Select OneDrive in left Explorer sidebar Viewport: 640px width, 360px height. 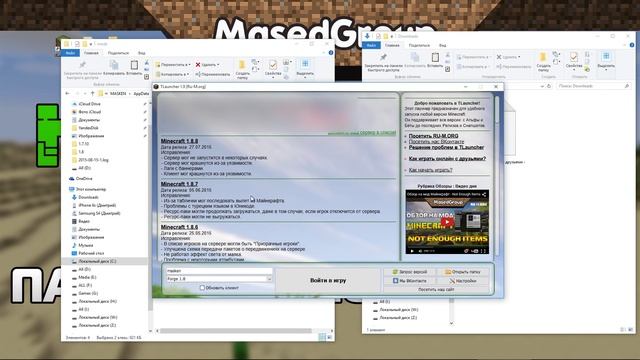tap(84, 179)
